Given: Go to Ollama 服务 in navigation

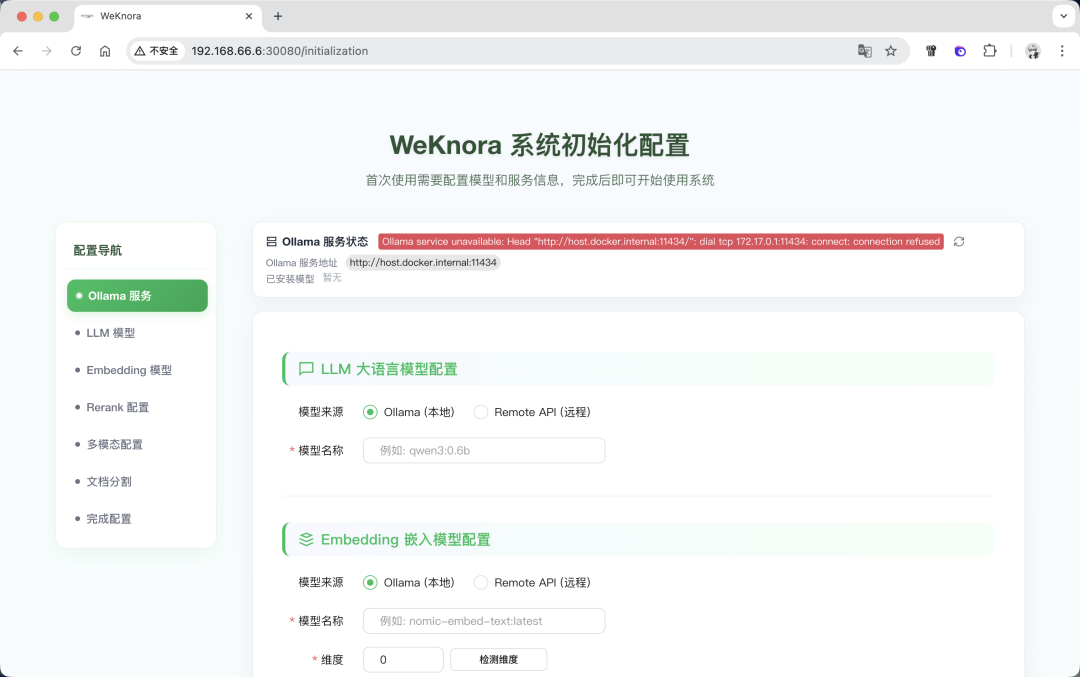Looking at the screenshot, I should pyautogui.click(x=137, y=295).
